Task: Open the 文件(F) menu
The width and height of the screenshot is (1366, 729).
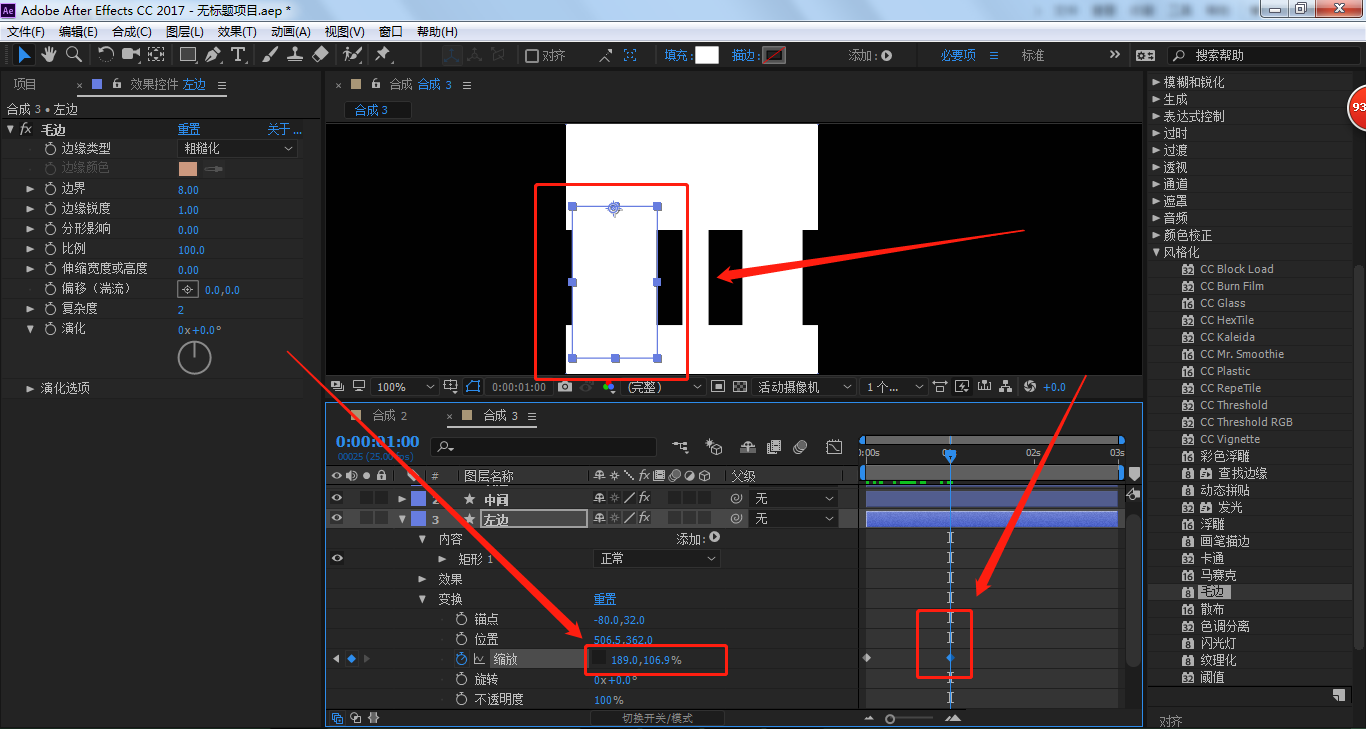Action: pos(25,32)
